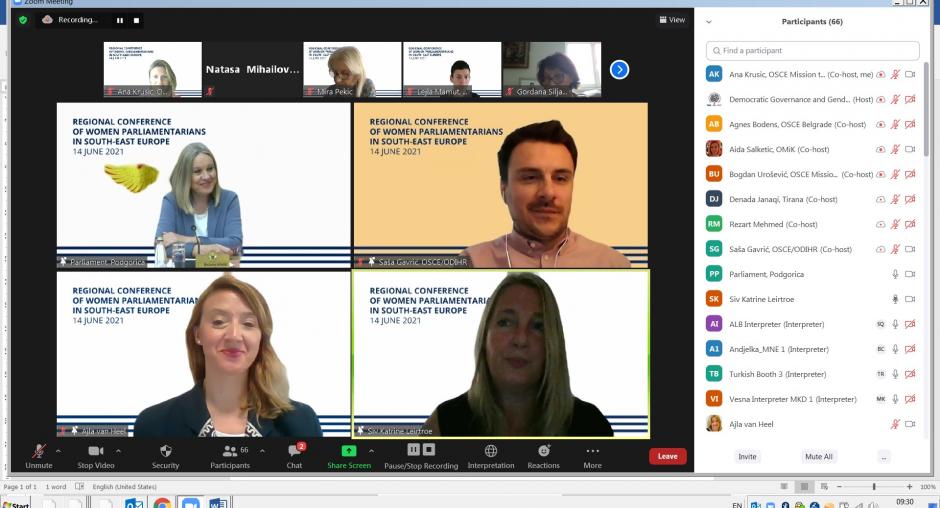The height and width of the screenshot is (508, 940).
Task: Click the green encryption shield icon
Action: point(23,20)
